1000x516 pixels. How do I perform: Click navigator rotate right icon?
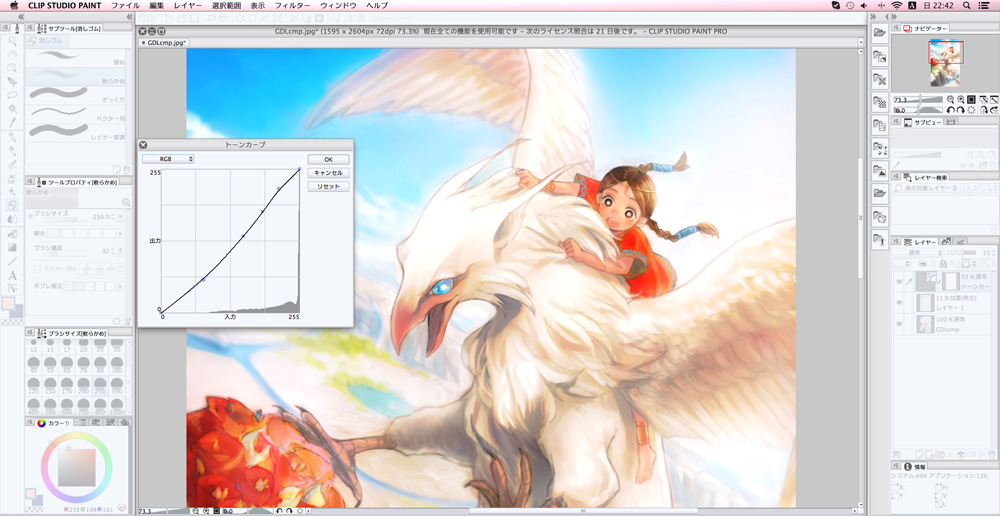[960, 110]
